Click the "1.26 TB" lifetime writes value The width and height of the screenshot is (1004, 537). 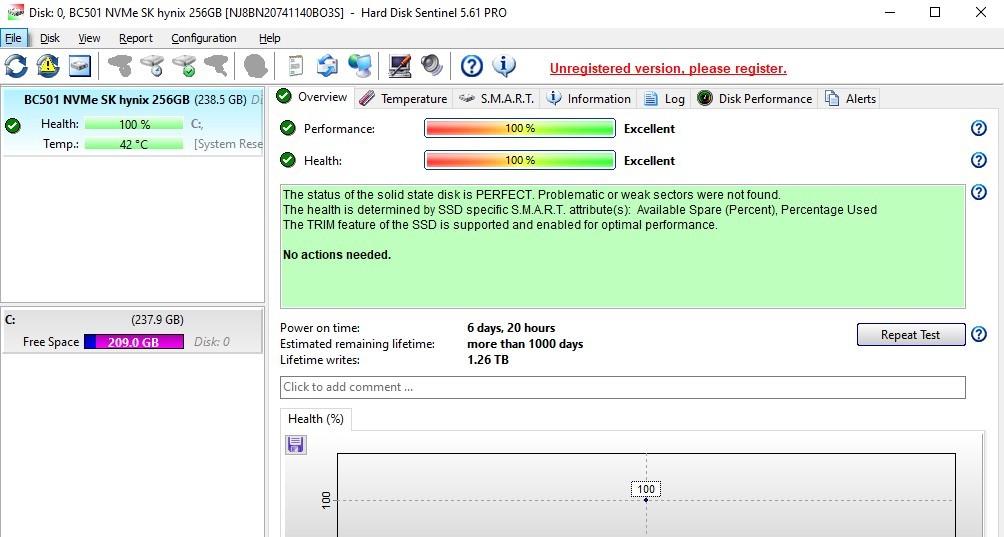(x=488, y=360)
